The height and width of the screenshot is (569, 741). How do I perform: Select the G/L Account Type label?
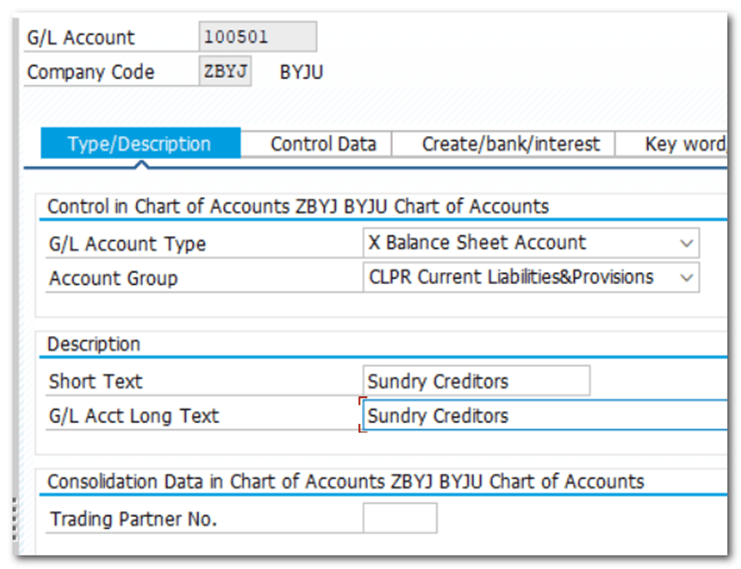[127, 243]
